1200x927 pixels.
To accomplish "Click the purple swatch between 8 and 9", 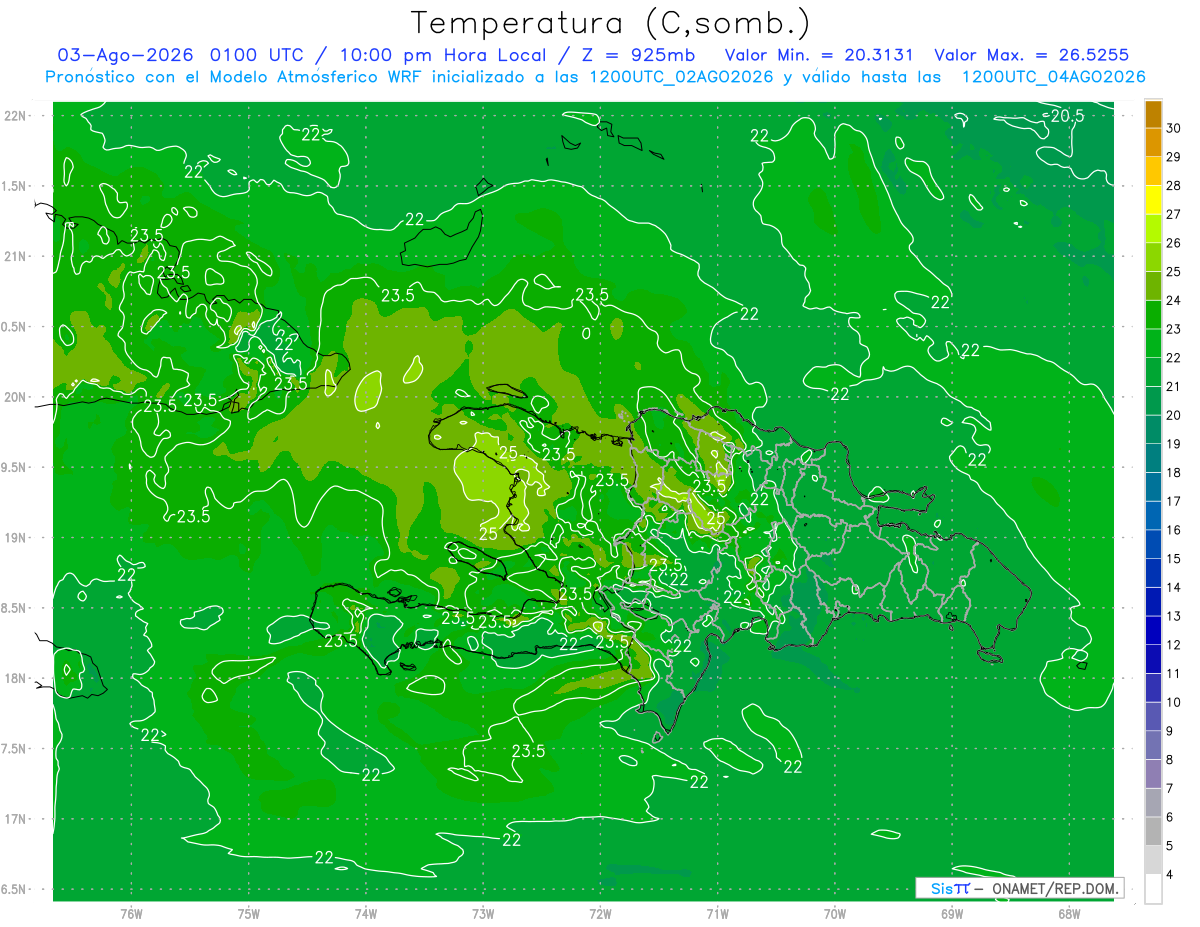I will pos(1153,745).
